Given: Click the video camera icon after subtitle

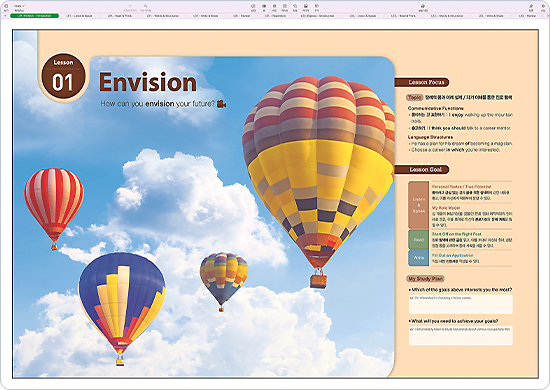Looking at the screenshot, I should click(x=221, y=104).
